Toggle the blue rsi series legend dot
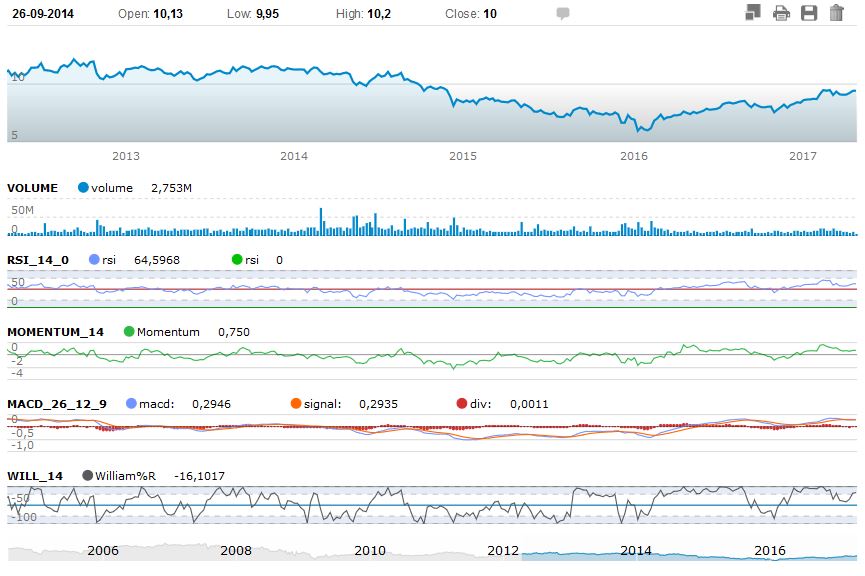 tap(95, 260)
